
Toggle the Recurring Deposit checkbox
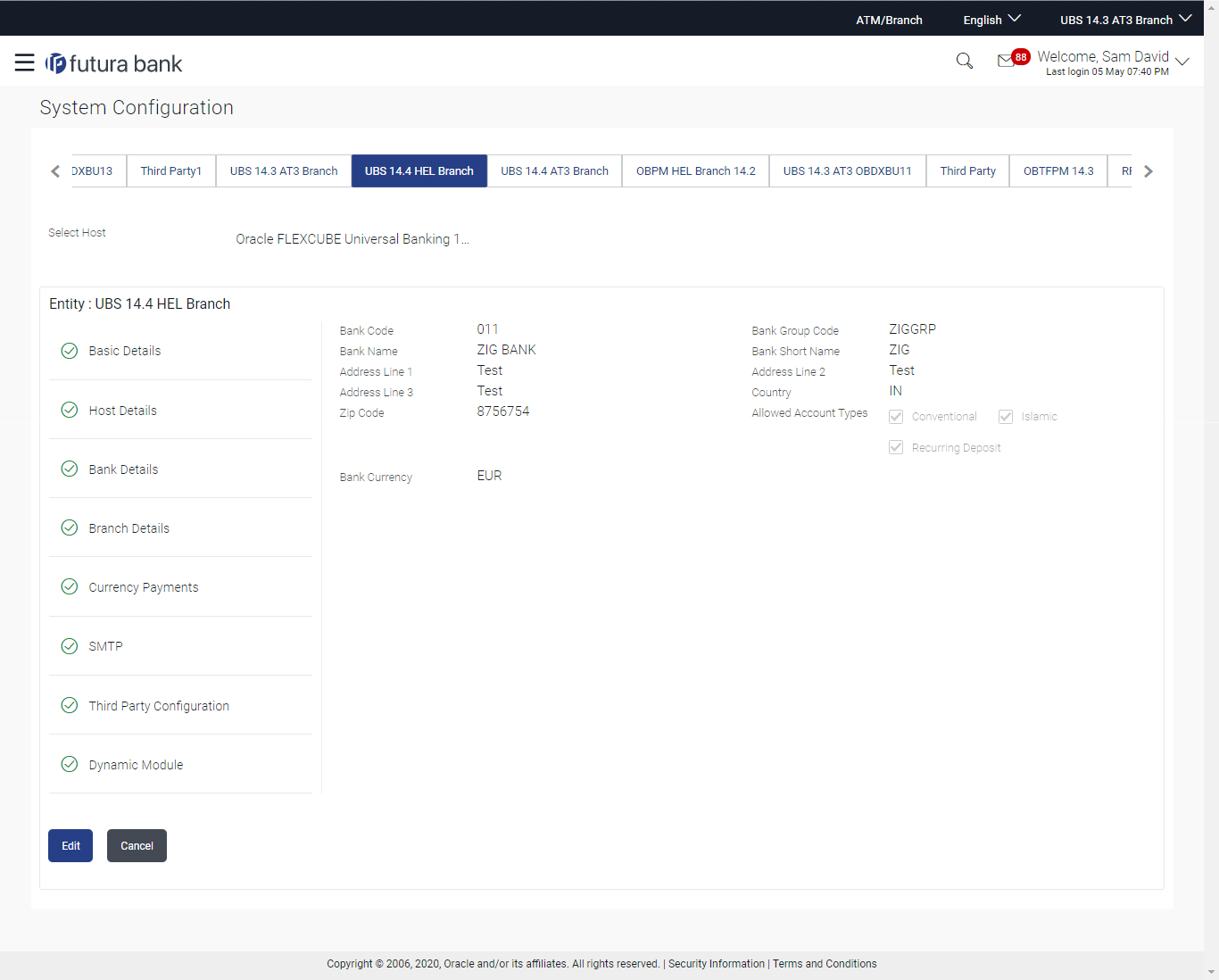pyautogui.click(x=896, y=447)
